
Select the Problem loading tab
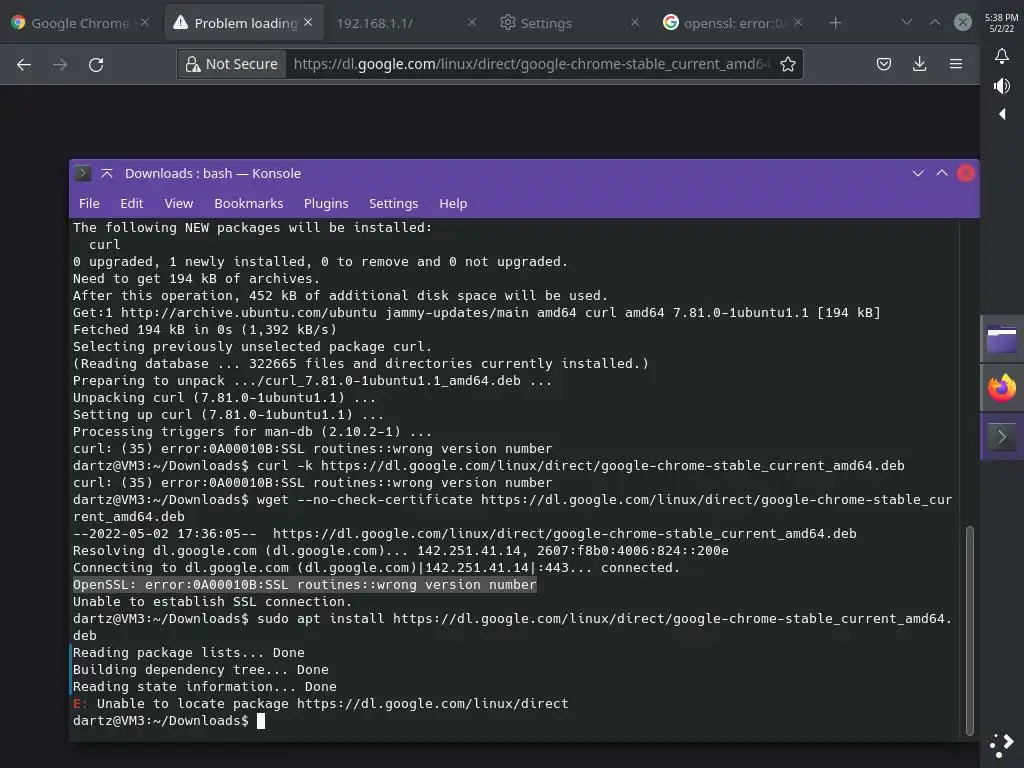[244, 23]
